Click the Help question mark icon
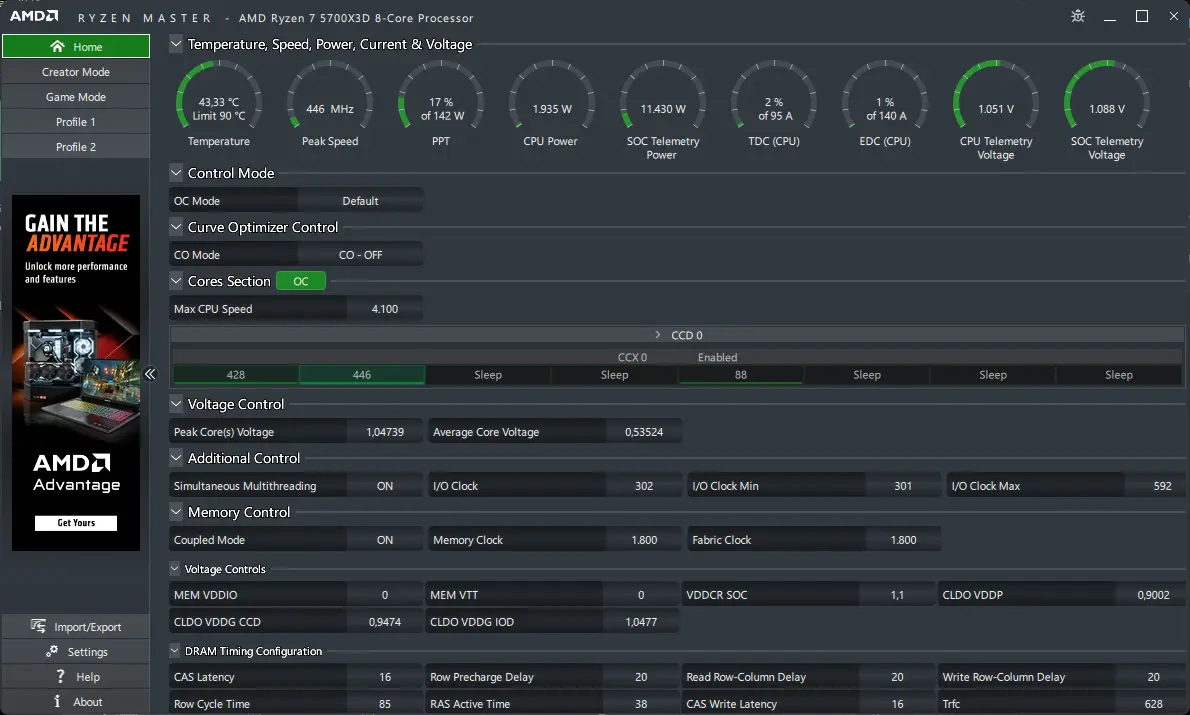Viewport: 1190px width, 715px height. pyautogui.click(x=60, y=676)
